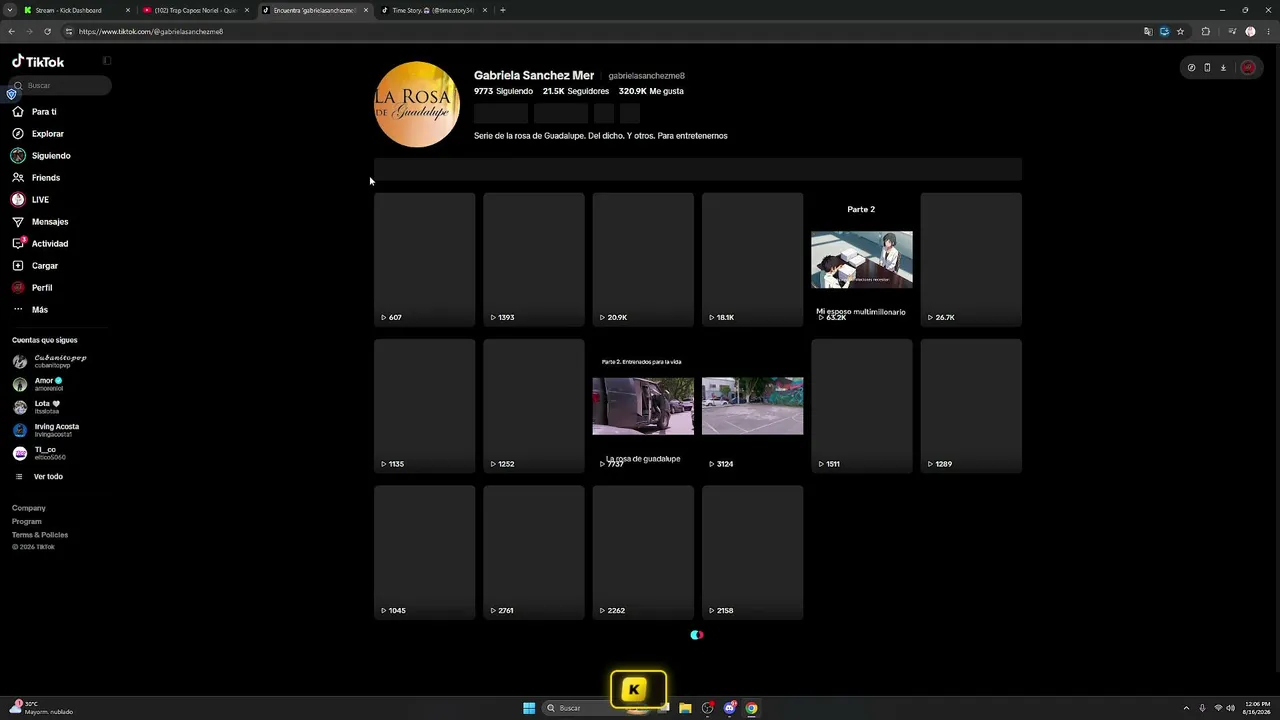Collapse the TikTok sidebar panel
This screenshot has width=1280, height=720.
107,61
